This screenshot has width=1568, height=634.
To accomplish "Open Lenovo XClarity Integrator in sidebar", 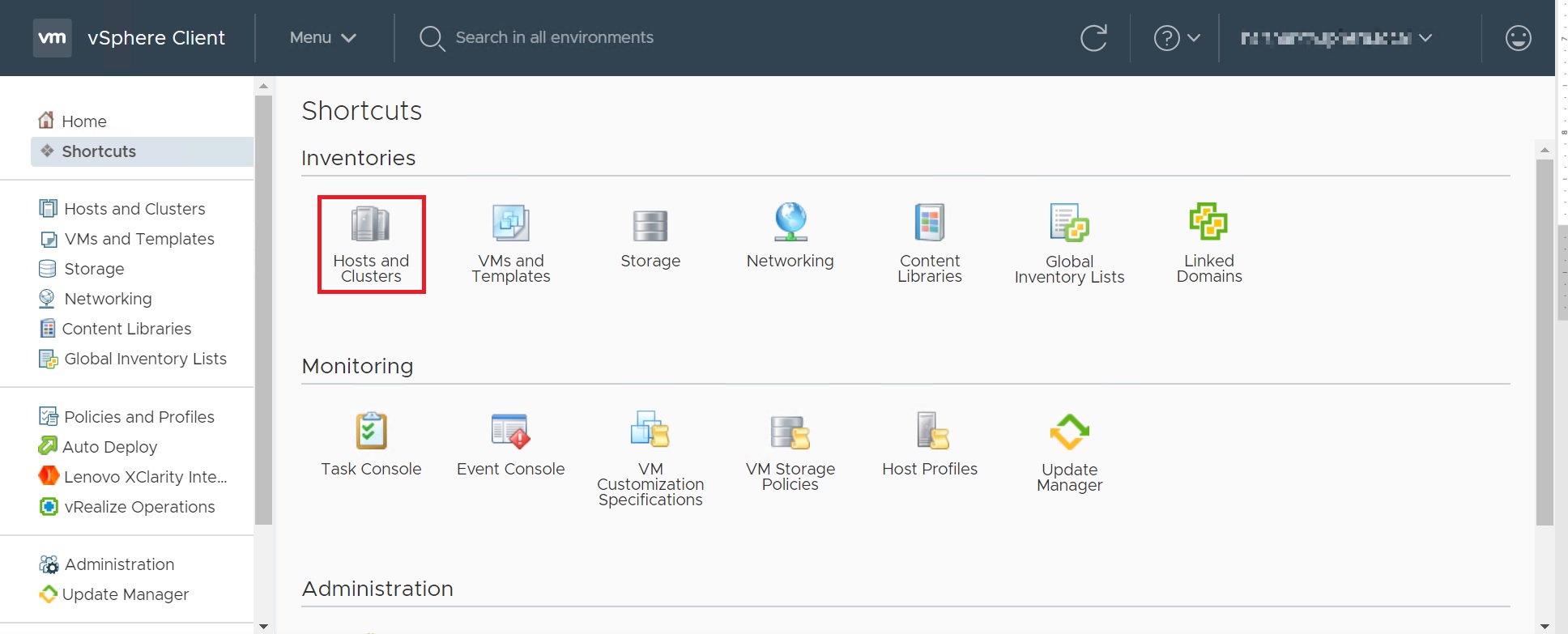I will [133, 477].
